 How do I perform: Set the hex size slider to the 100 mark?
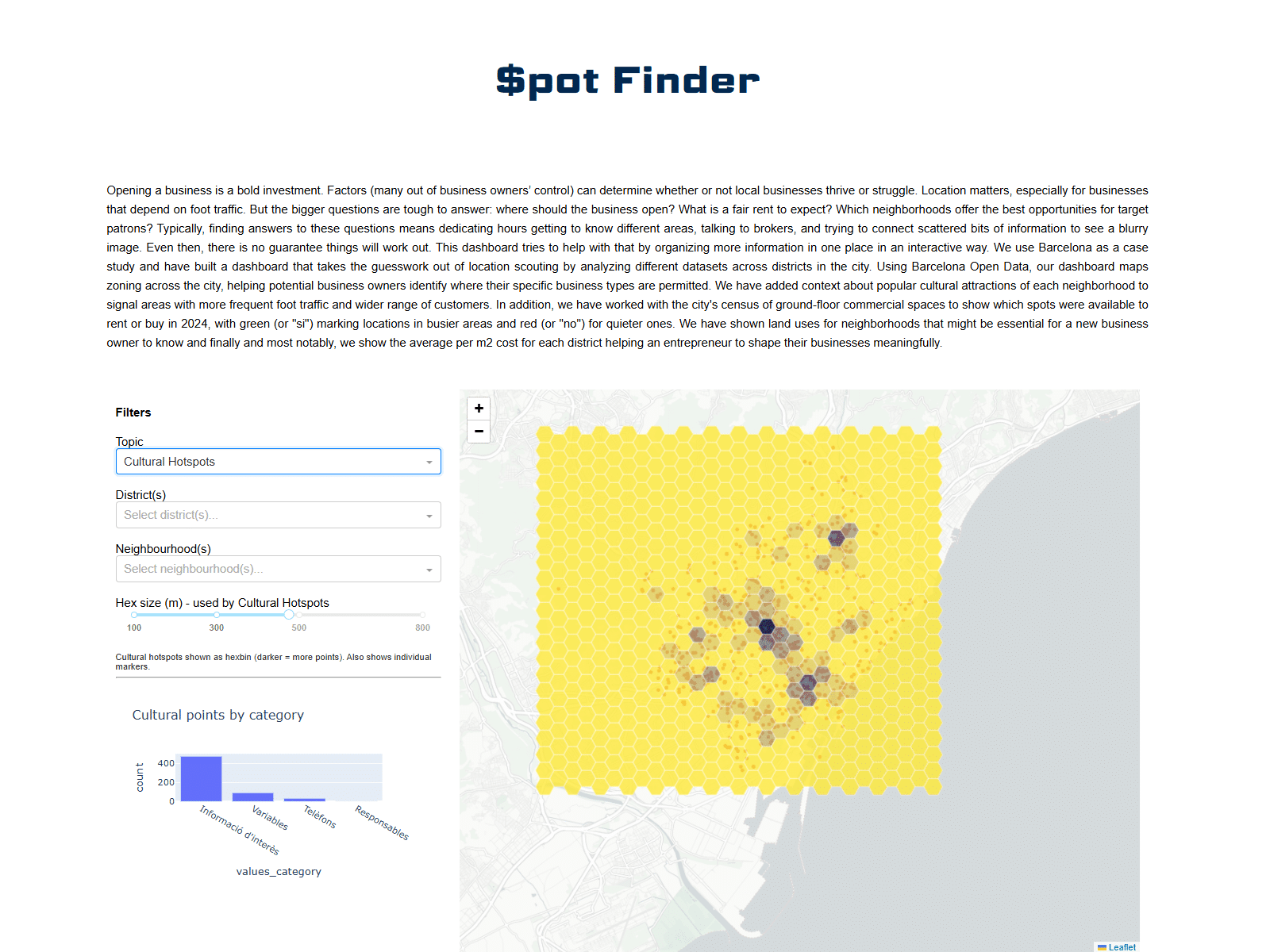tap(134, 615)
